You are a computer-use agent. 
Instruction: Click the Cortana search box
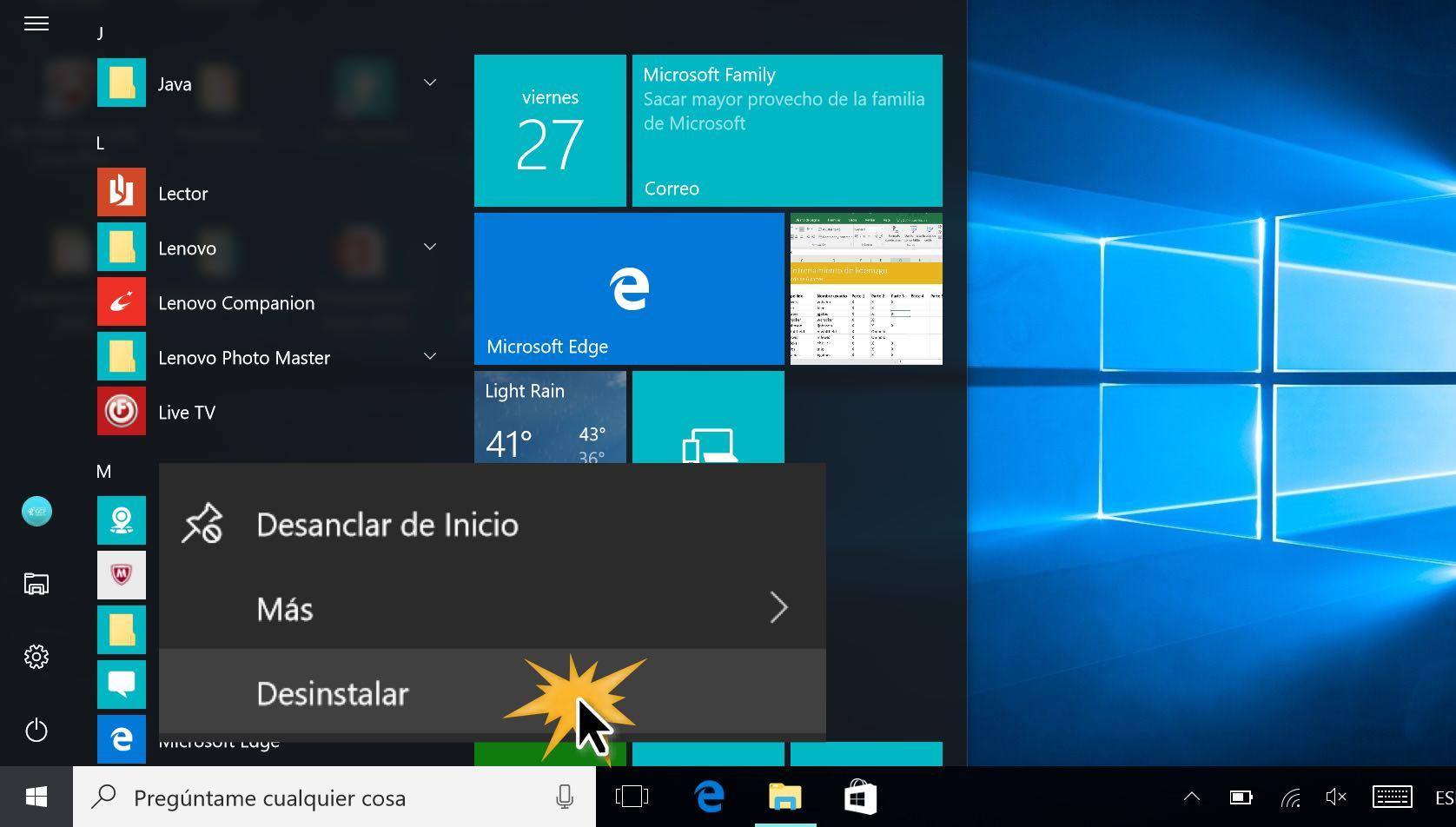[x=334, y=797]
